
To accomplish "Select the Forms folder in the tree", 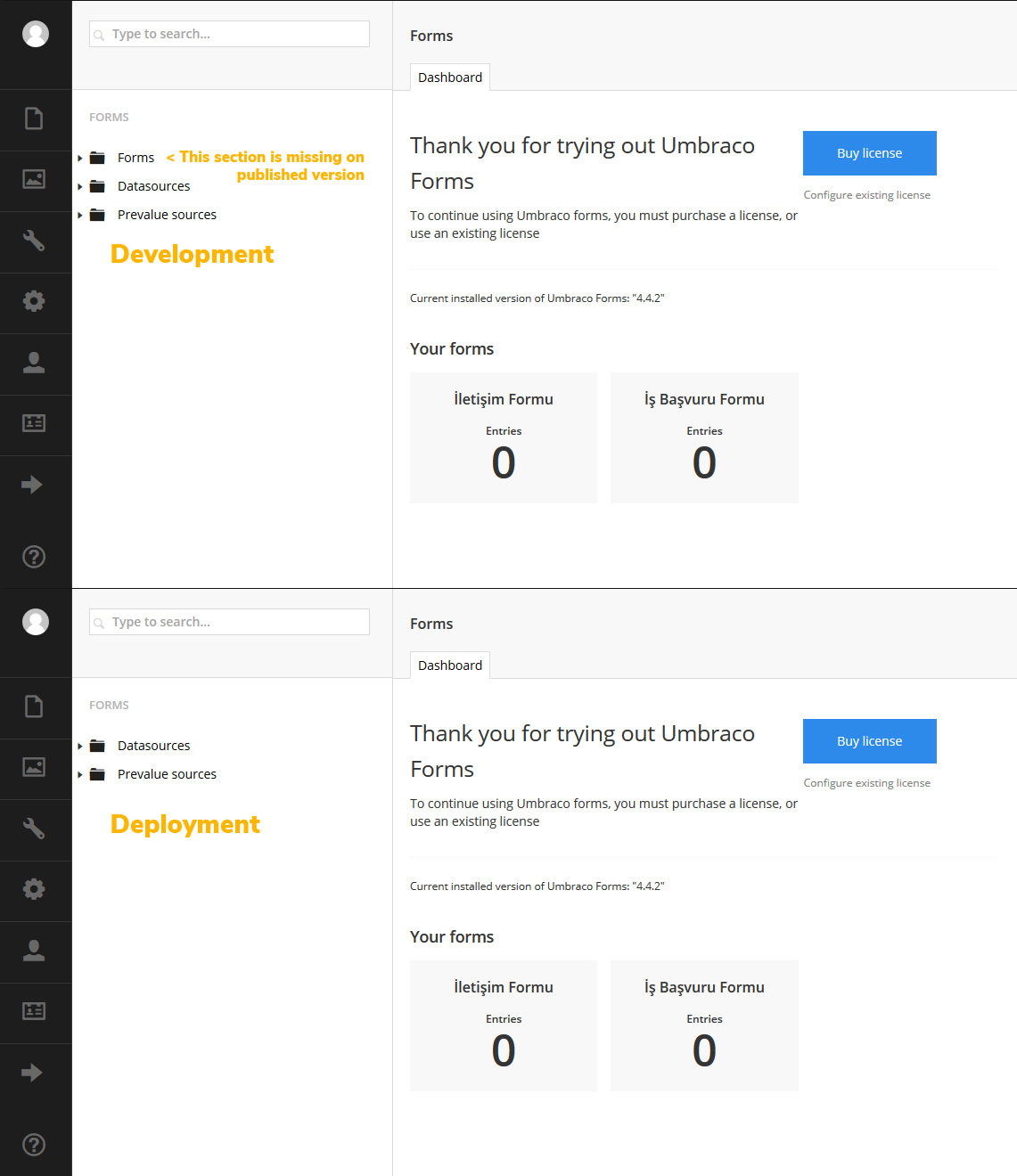I will [x=135, y=158].
